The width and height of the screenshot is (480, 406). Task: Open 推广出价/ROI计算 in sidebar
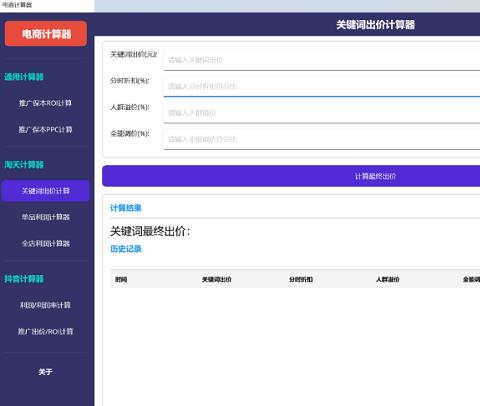pos(45,331)
